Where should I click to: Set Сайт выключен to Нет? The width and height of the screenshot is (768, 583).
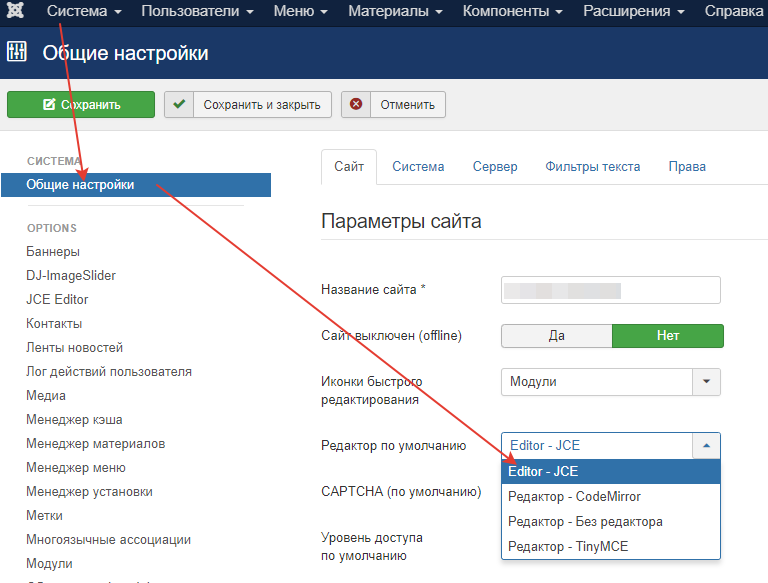click(x=667, y=336)
